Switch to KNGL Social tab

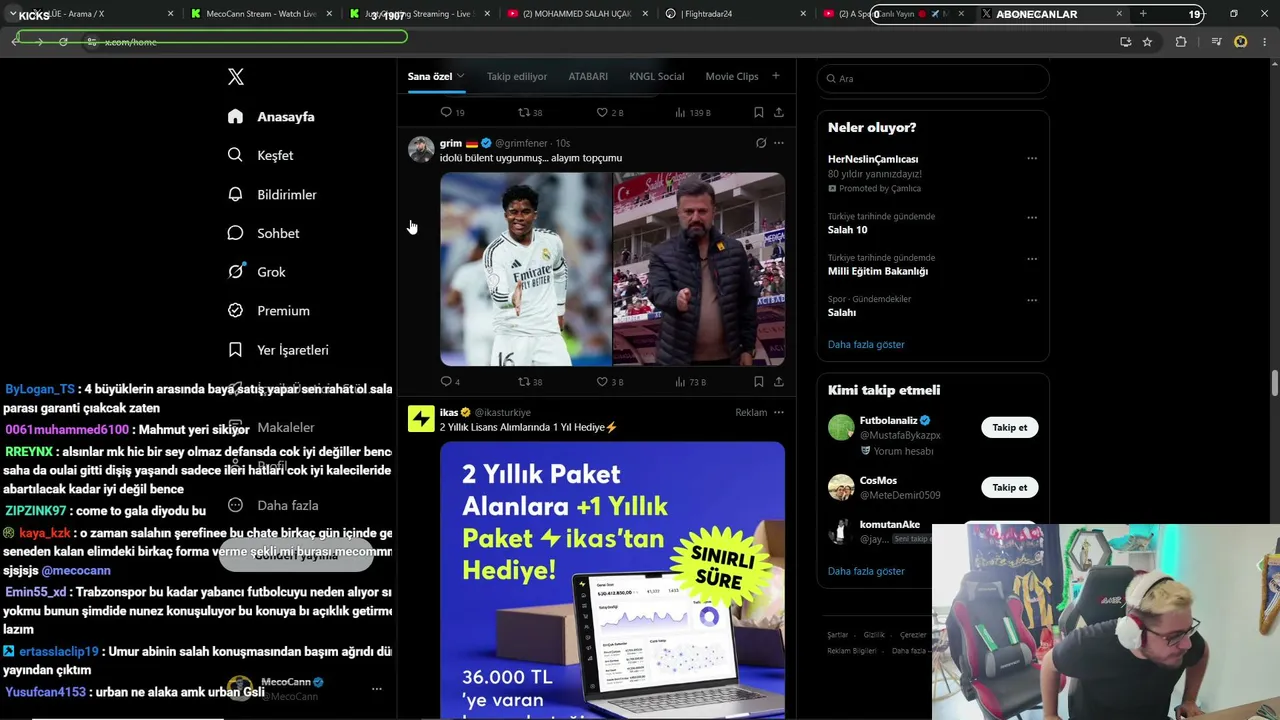tap(657, 76)
